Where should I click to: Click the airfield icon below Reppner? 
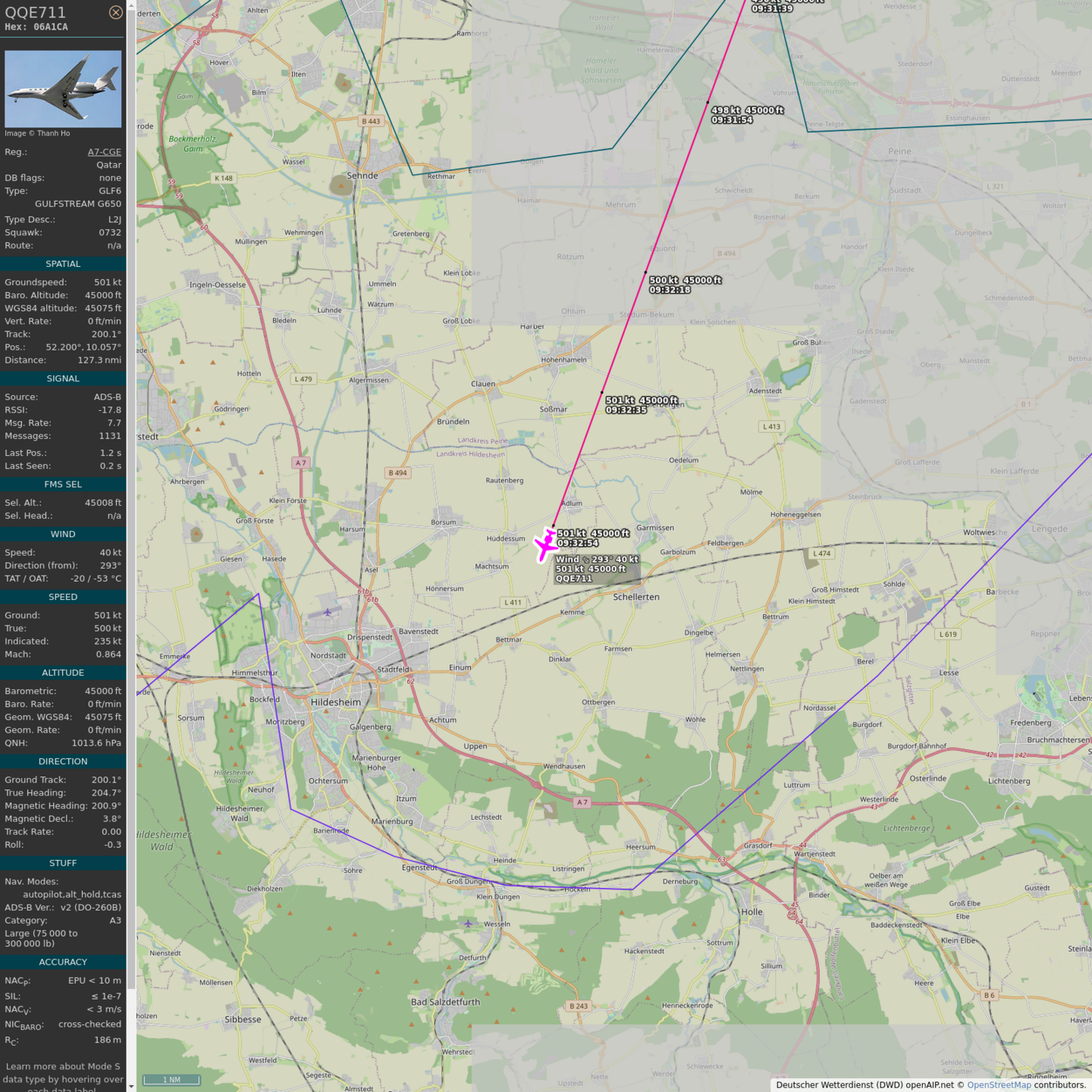click(x=1057, y=648)
